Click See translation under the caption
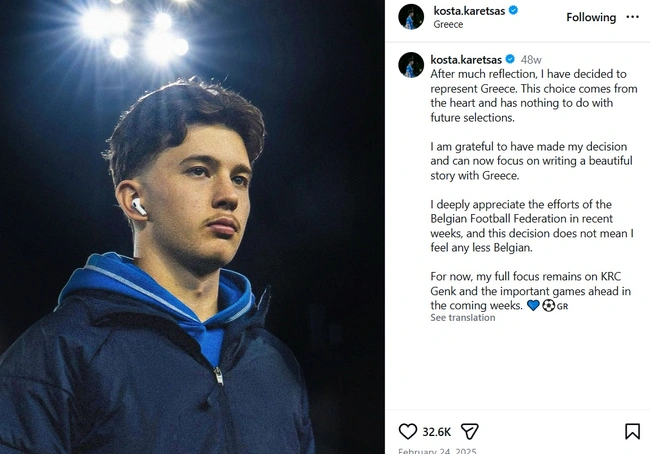Viewport: 650px width, 454px height. (x=462, y=318)
